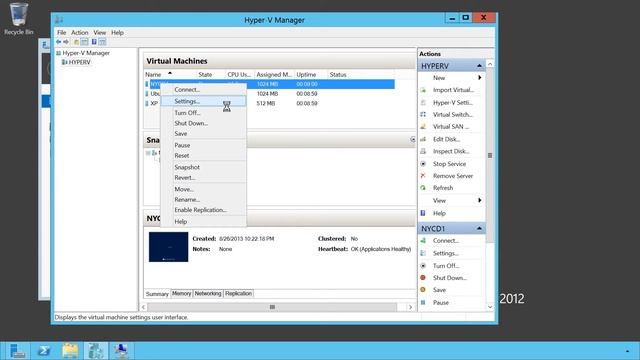Choose Connect from the context menu

[x=203, y=90]
